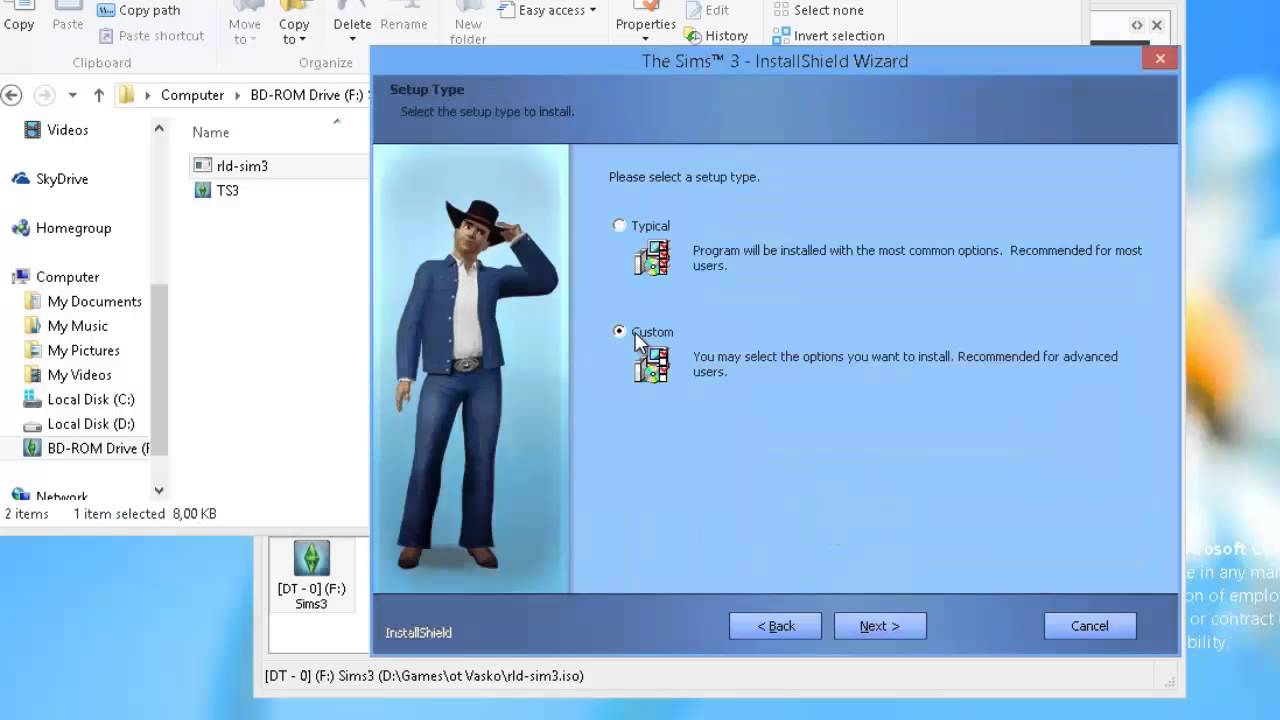Click Rename in the Organize group
The height and width of the screenshot is (720, 1280).
403,24
